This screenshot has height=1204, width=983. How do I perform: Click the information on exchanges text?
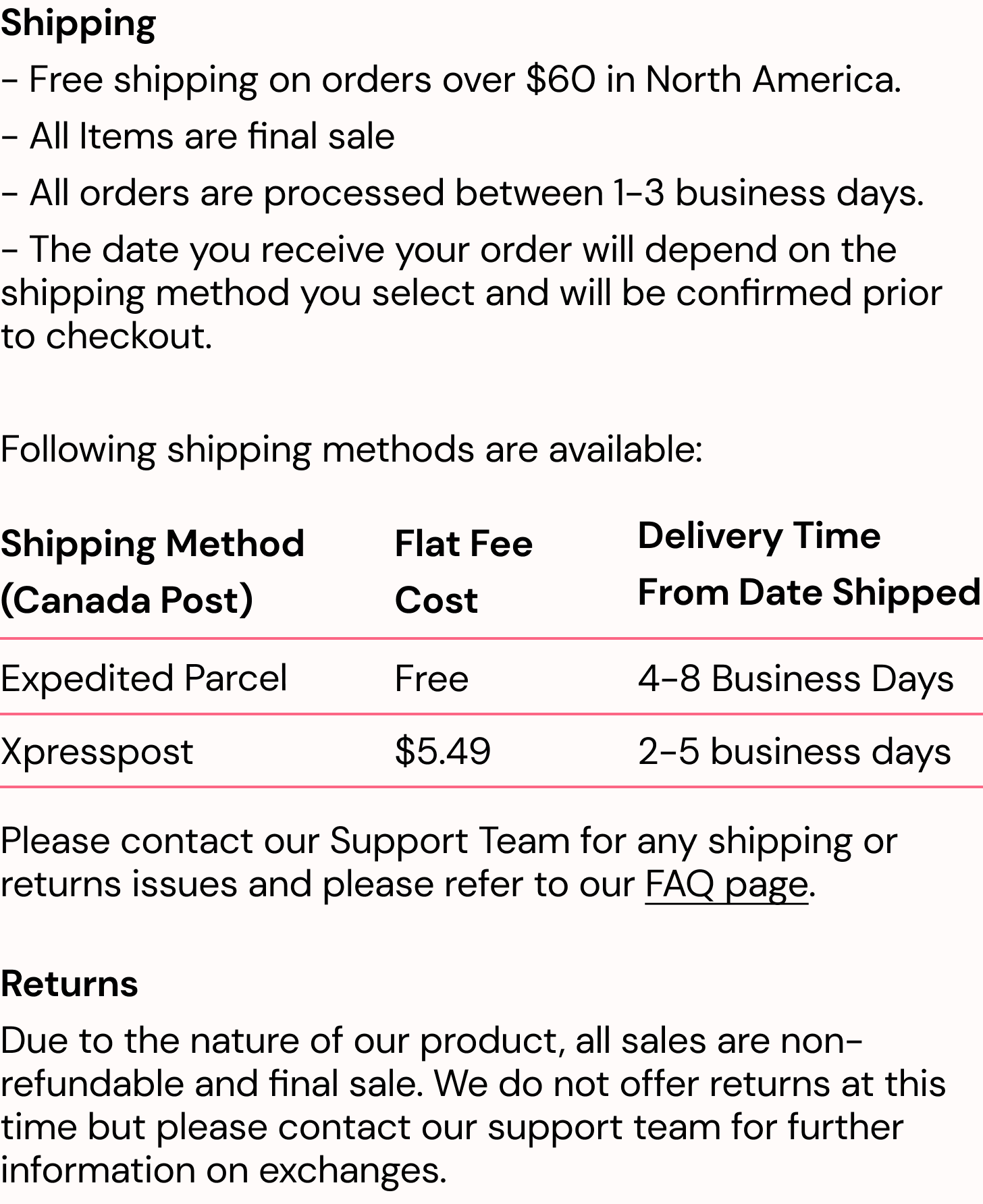point(223,1170)
